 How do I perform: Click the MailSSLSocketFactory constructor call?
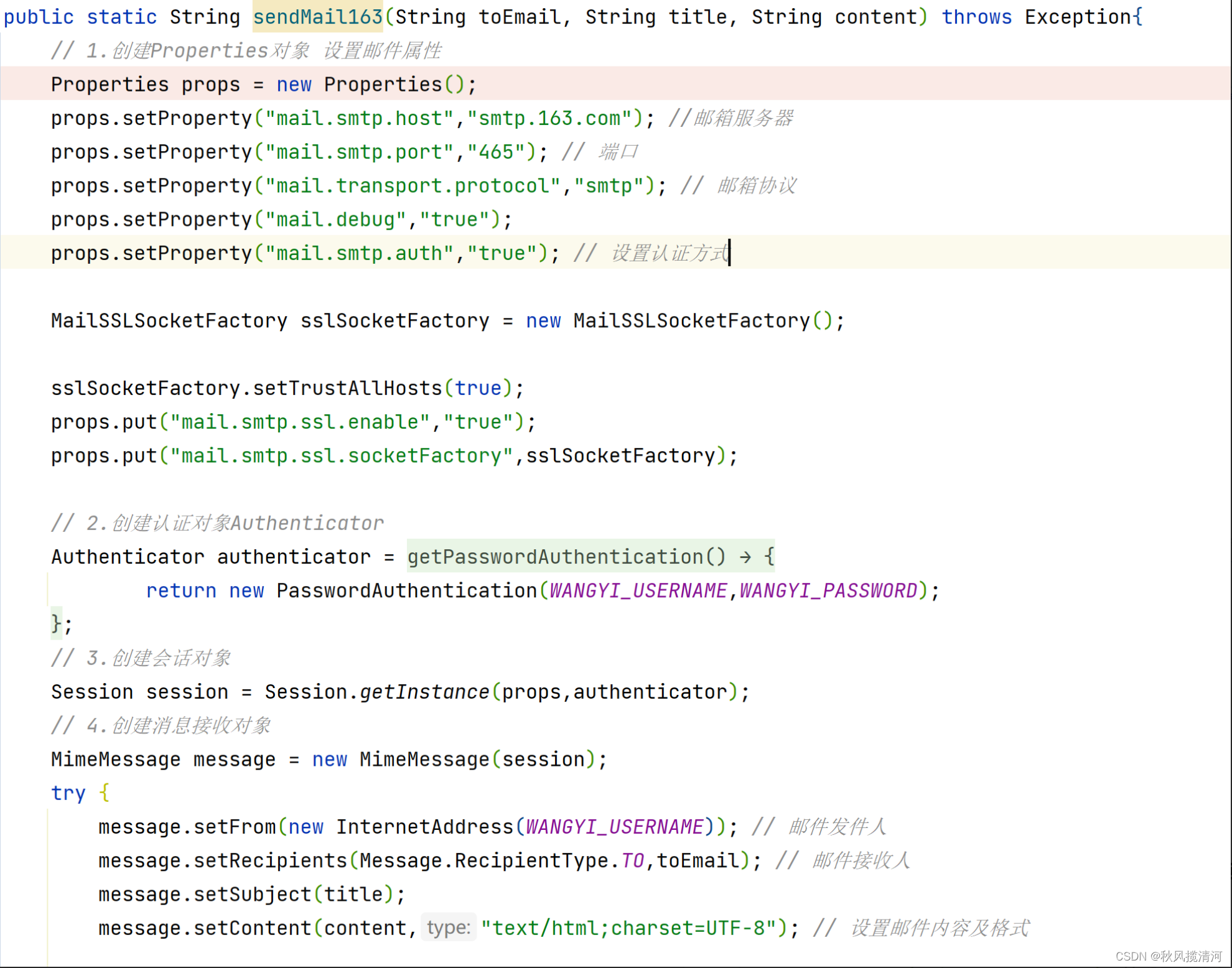point(691,321)
